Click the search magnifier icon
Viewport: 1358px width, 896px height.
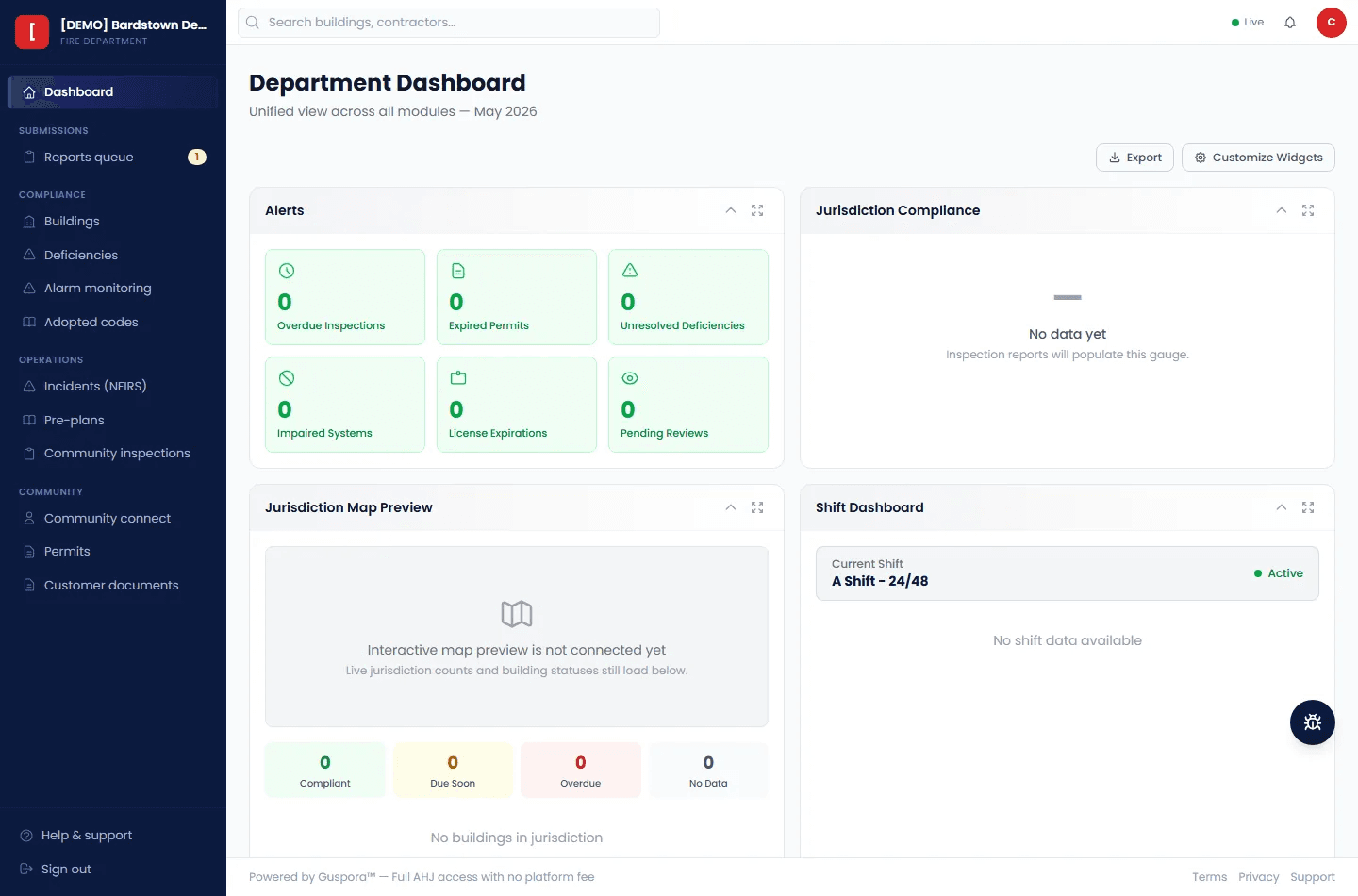pyautogui.click(x=253, y=23)
